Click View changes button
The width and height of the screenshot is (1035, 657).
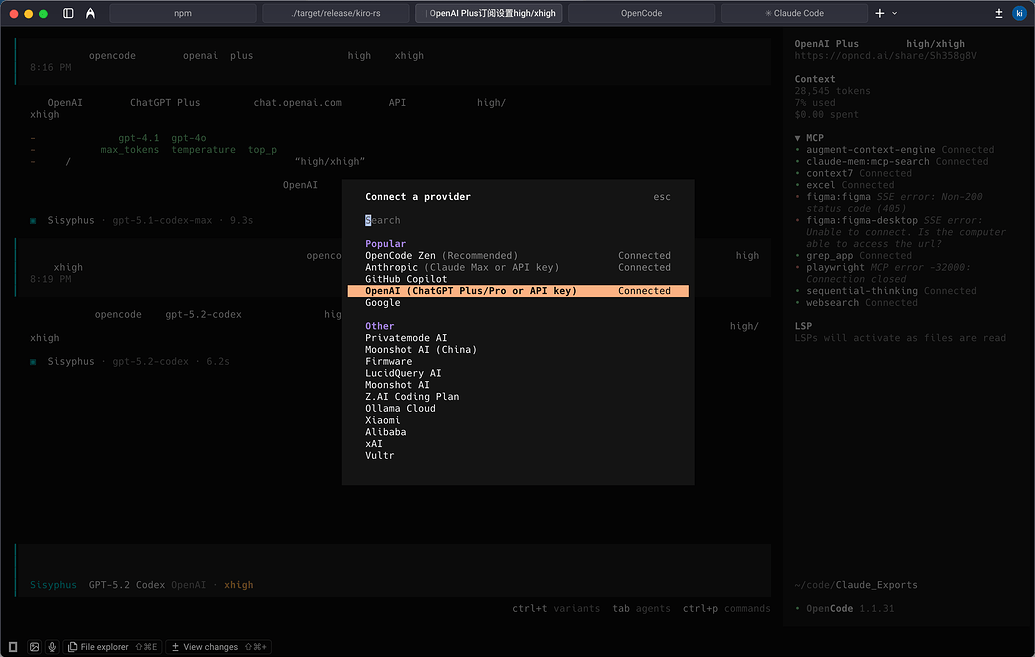point(218,647)
